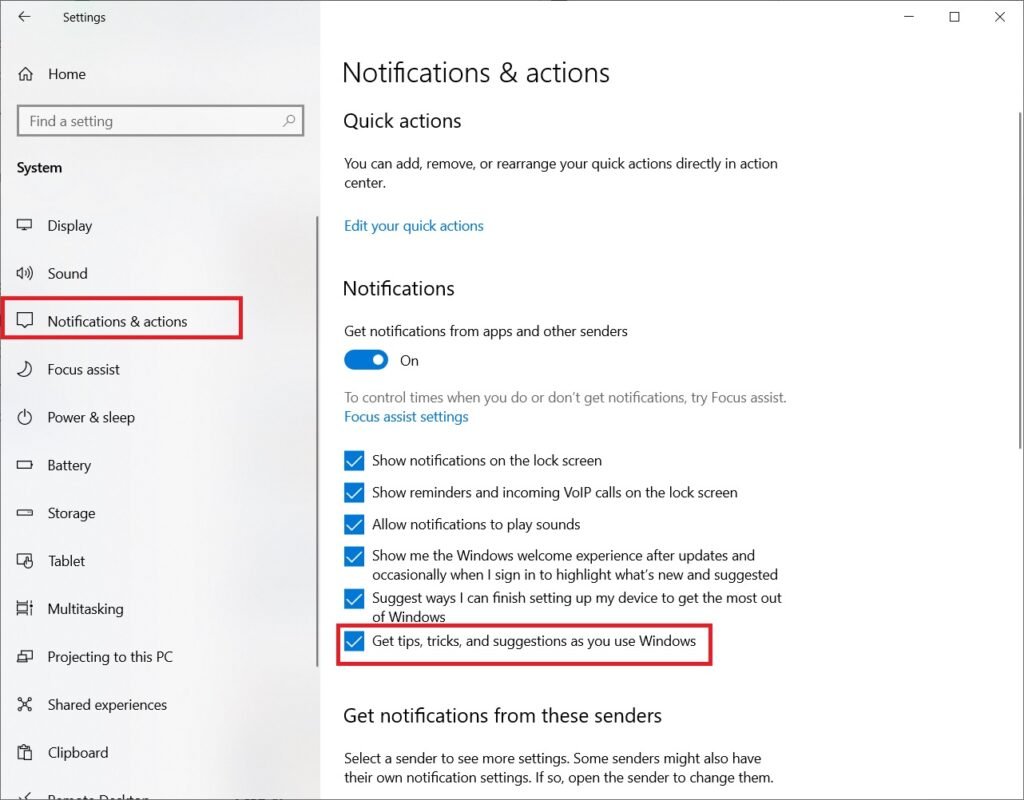1024x800 pixels.
Task: Click the Sound speaker icon
Action: point(24,273)
